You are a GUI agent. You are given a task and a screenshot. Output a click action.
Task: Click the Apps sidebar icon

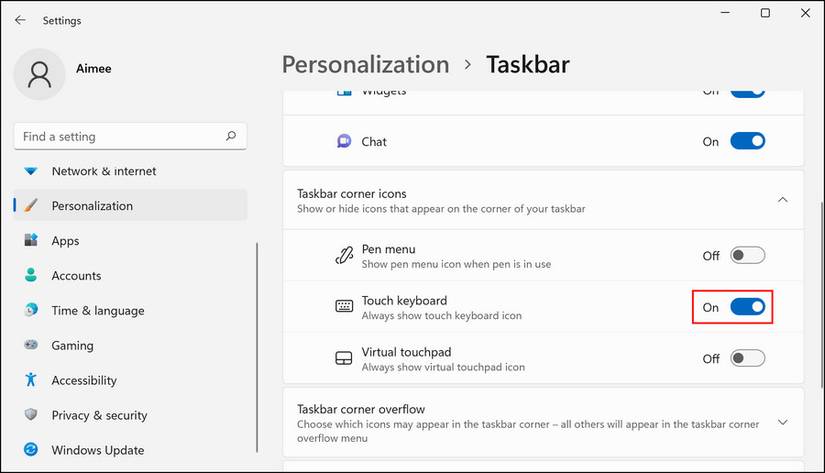point(31,240)
